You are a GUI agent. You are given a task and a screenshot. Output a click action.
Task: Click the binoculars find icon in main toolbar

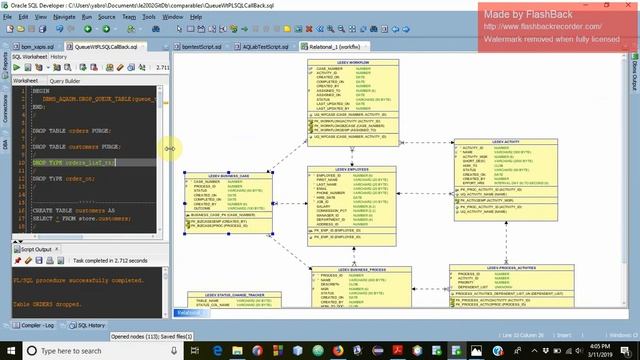click(156, 29)
